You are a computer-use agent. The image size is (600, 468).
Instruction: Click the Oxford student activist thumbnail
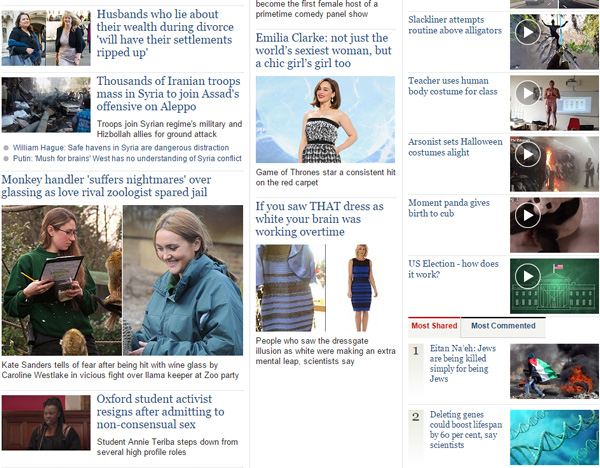click(x=46, y=423)
